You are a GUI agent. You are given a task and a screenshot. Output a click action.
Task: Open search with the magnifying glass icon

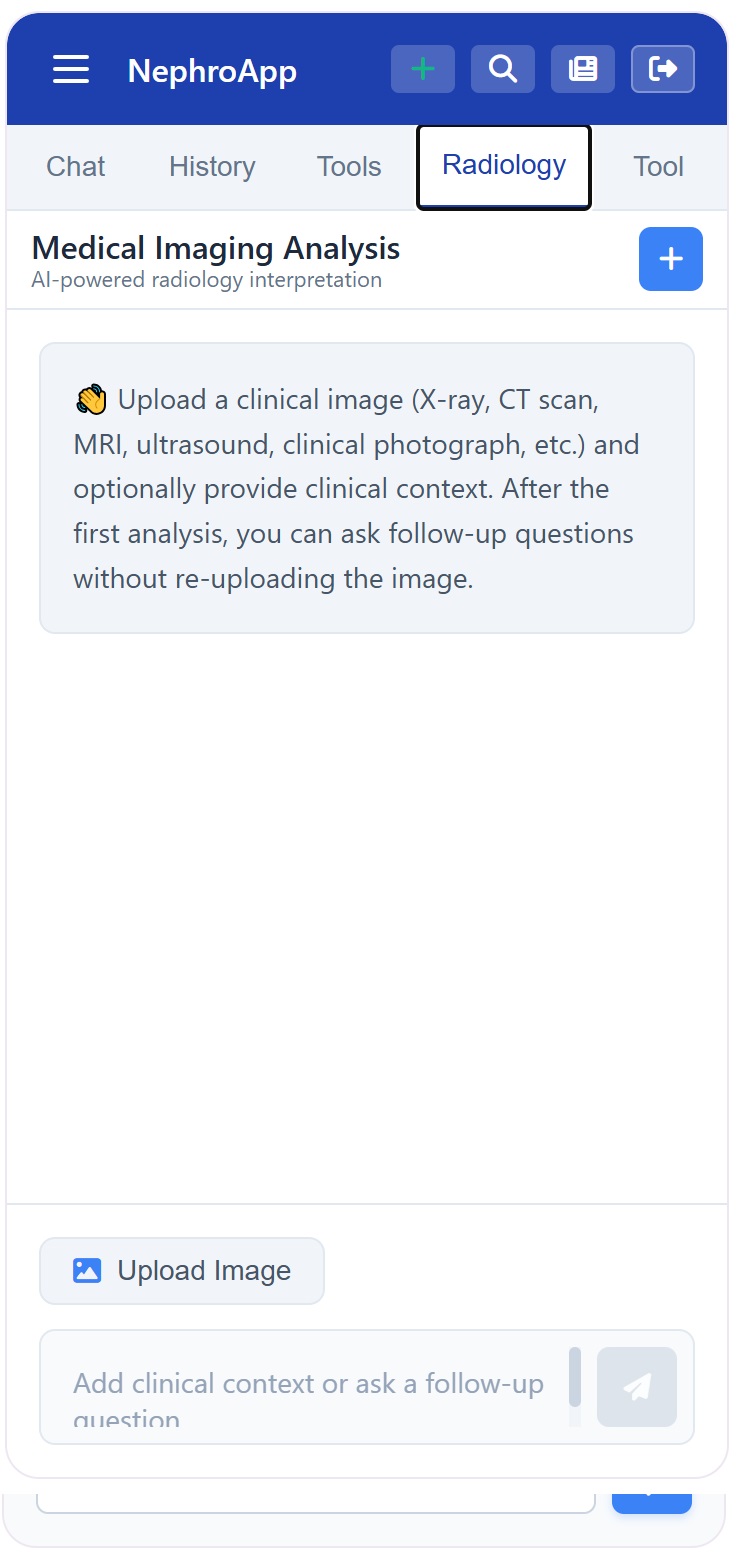503,69
